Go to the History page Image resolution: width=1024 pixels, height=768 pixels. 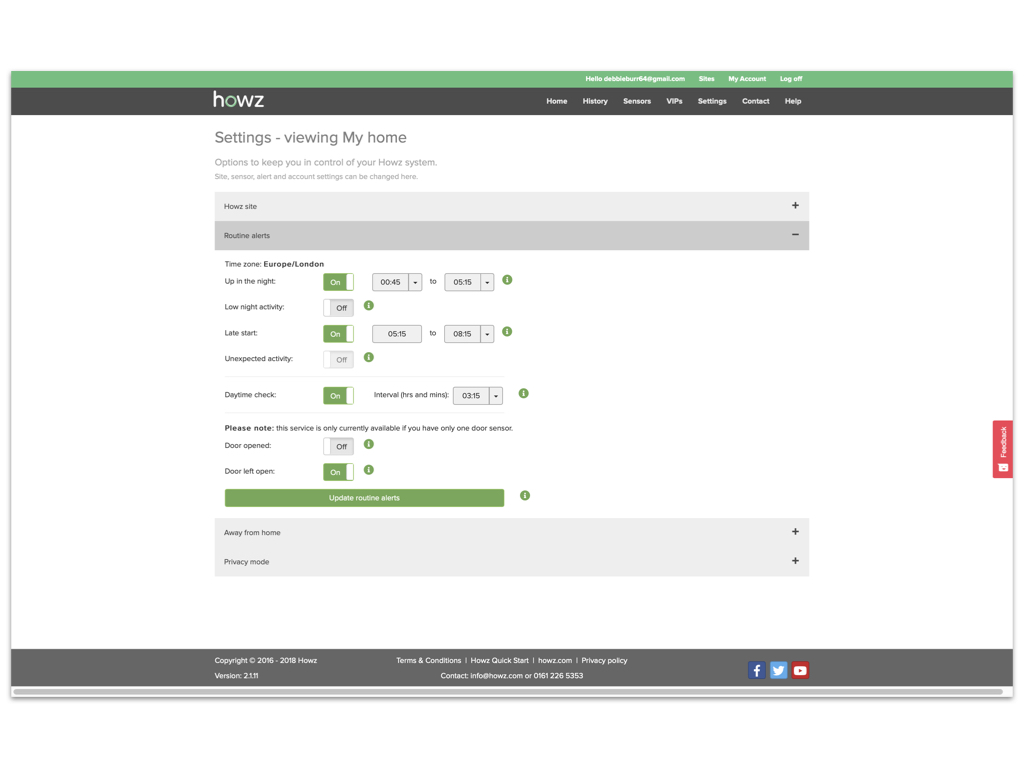point(595,101)
